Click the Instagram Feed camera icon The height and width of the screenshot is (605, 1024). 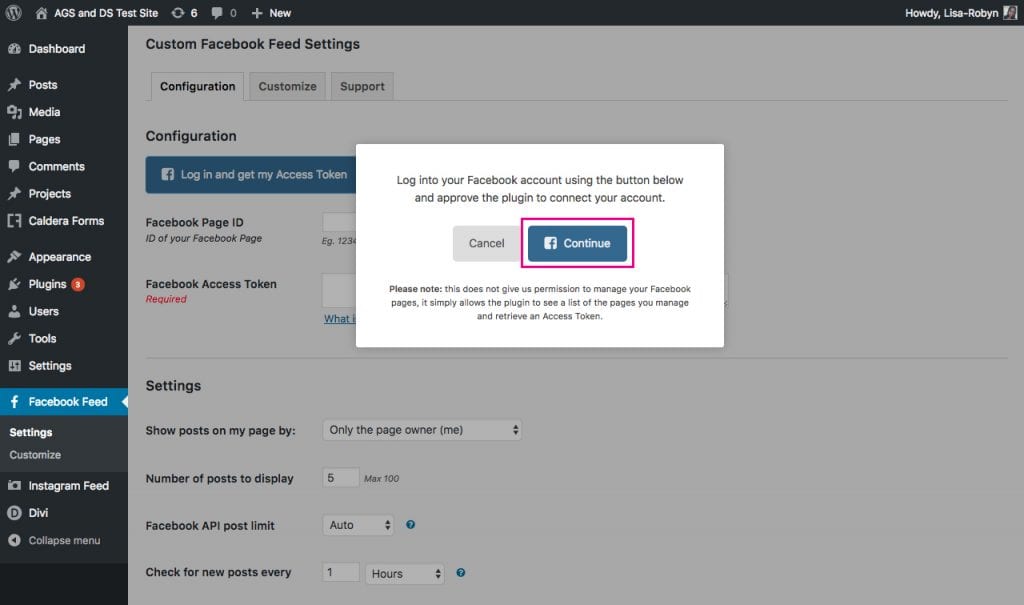tap(14, 485)
